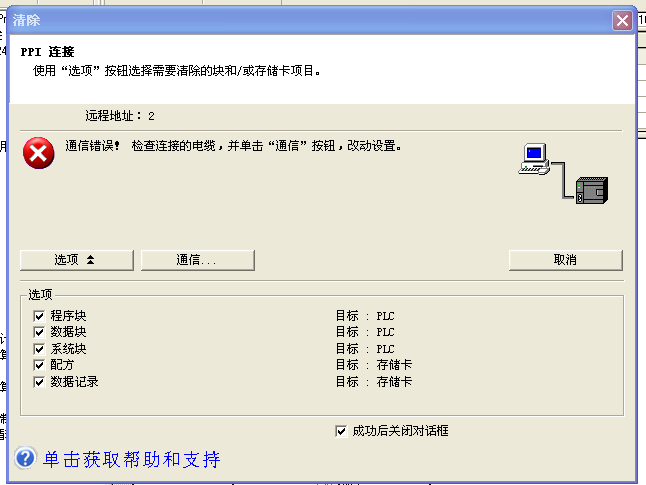Screen dimensions: 646x485
Task: Collapse the 选项 section using 选项 button
Action: (76, 260)
